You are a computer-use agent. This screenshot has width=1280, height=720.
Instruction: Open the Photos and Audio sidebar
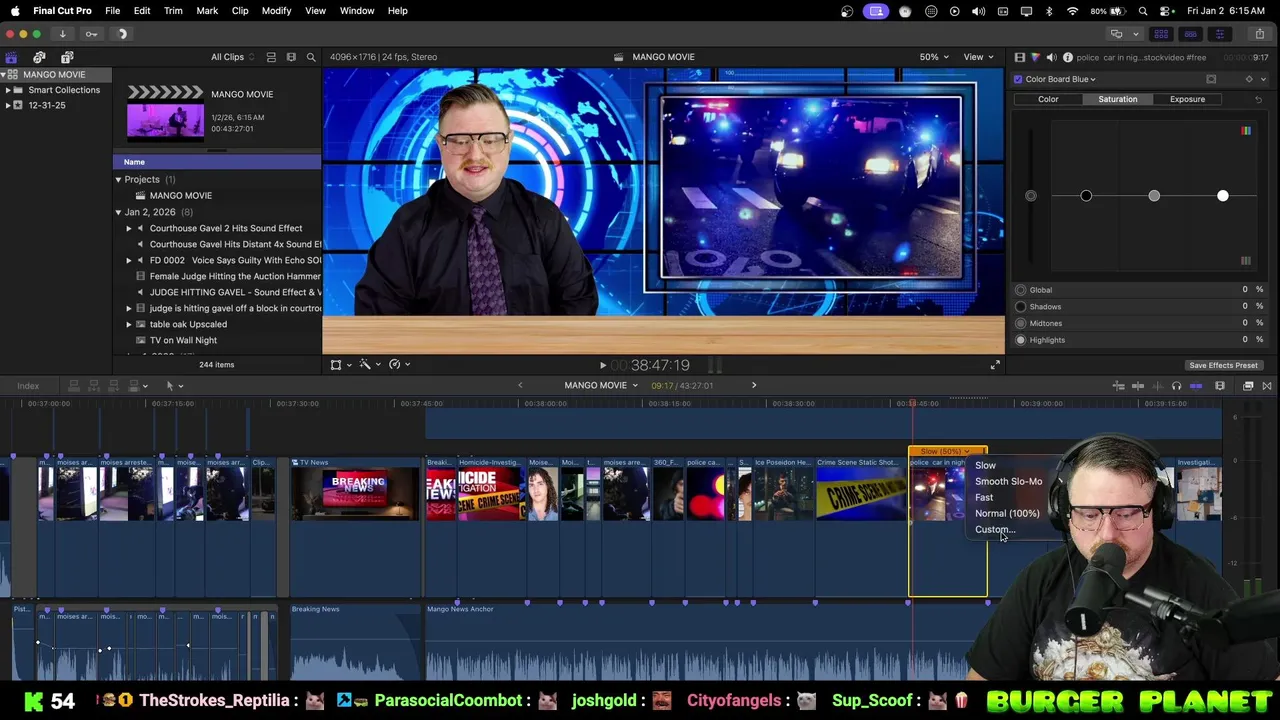click(x=39, y=57)
